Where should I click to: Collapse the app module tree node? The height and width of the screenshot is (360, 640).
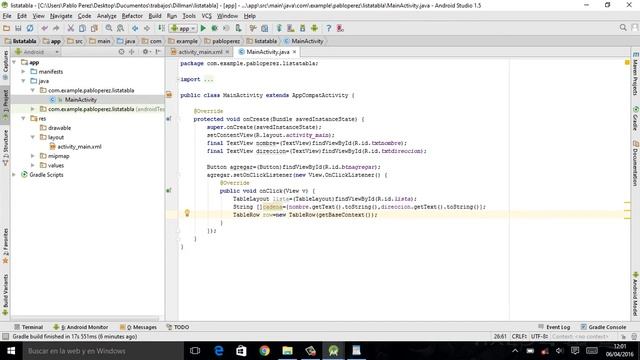coord(14,62)
